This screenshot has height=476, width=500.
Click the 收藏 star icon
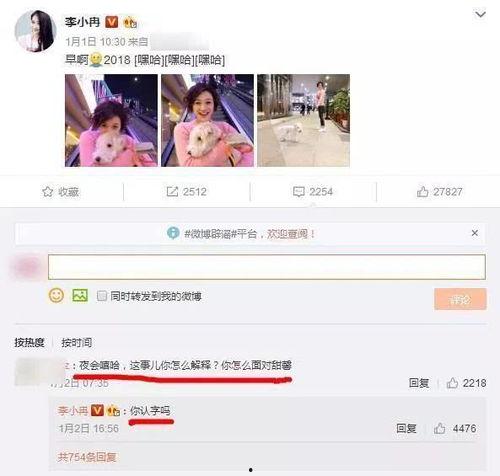48,192
